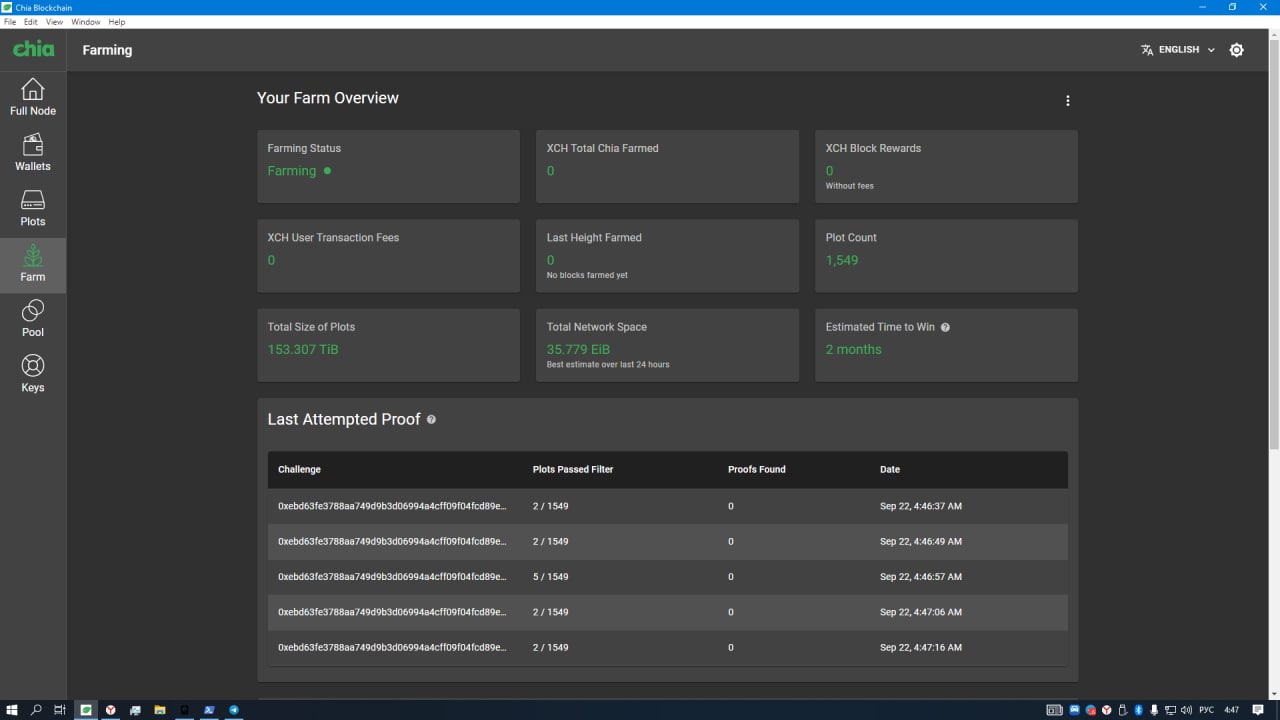Click the Chia taskbar app icon

point(86,710)
